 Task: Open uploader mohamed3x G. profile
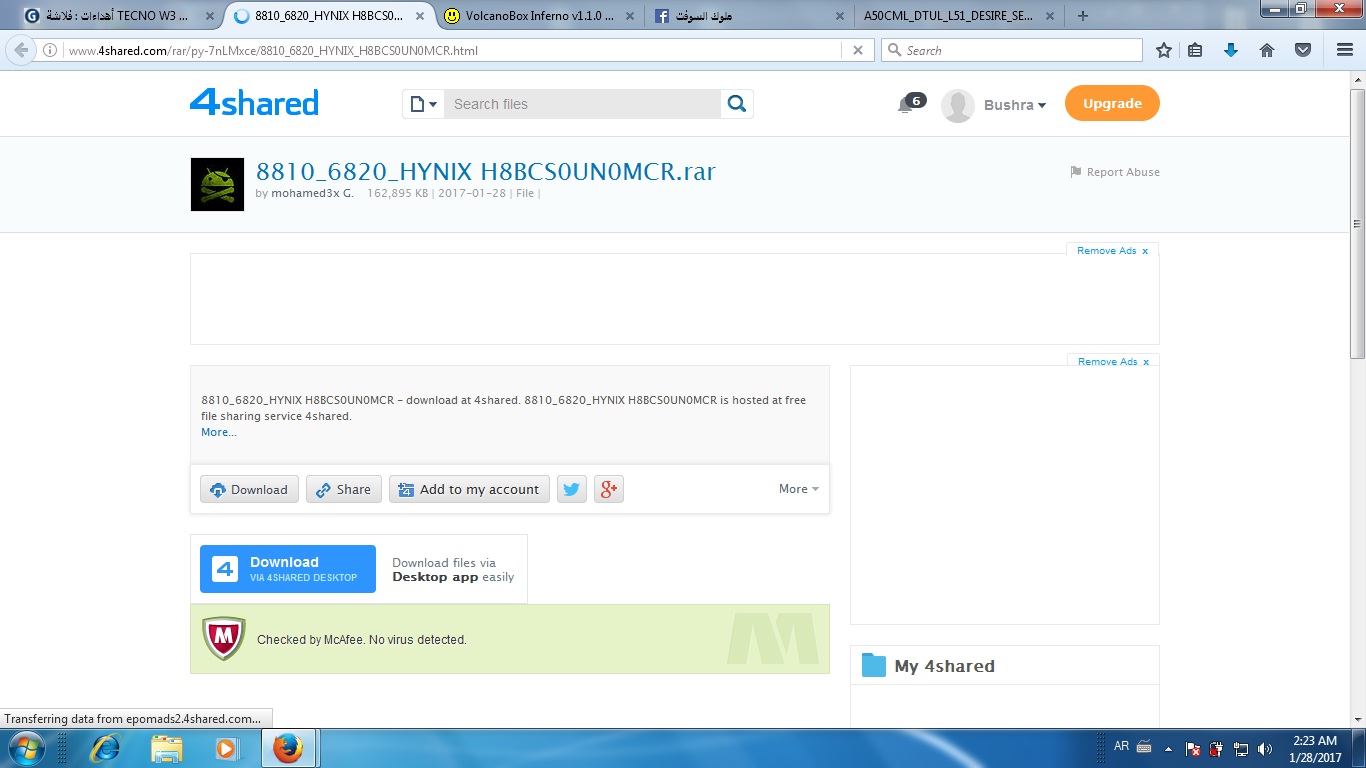coord(312,193)
